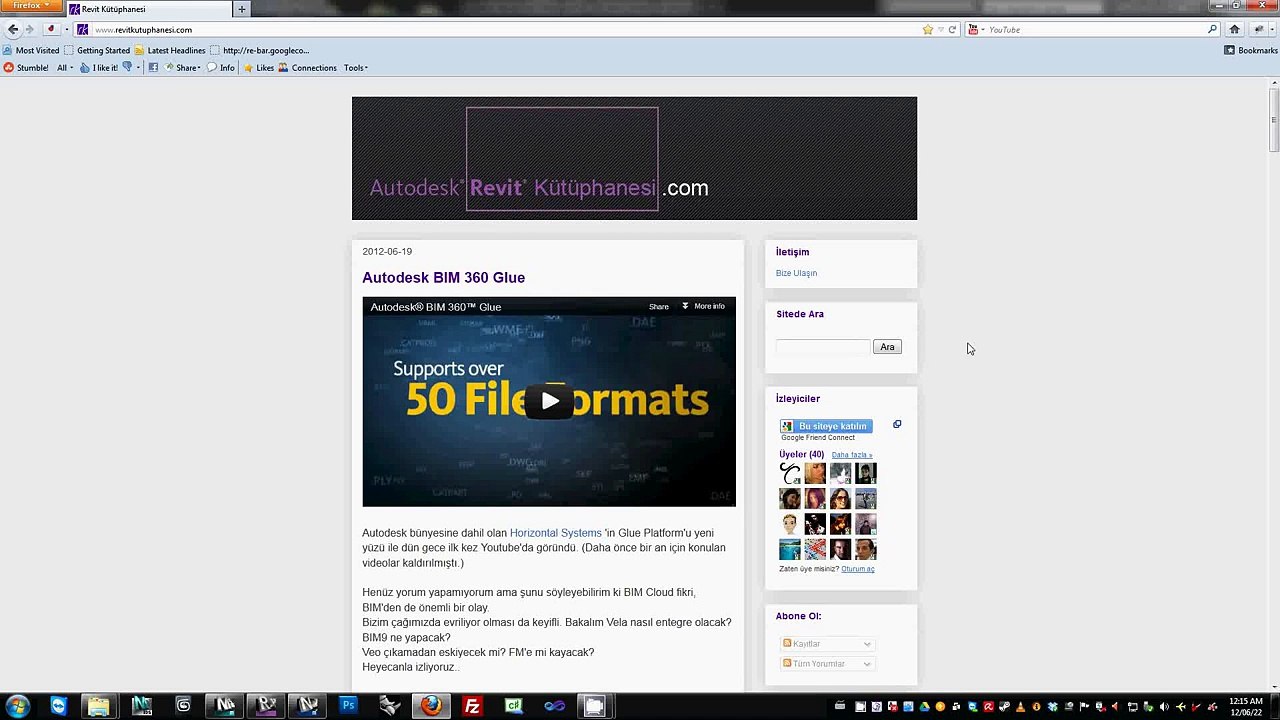Open the Autodesk BIM 360 Glue post title

coord(443,278)
